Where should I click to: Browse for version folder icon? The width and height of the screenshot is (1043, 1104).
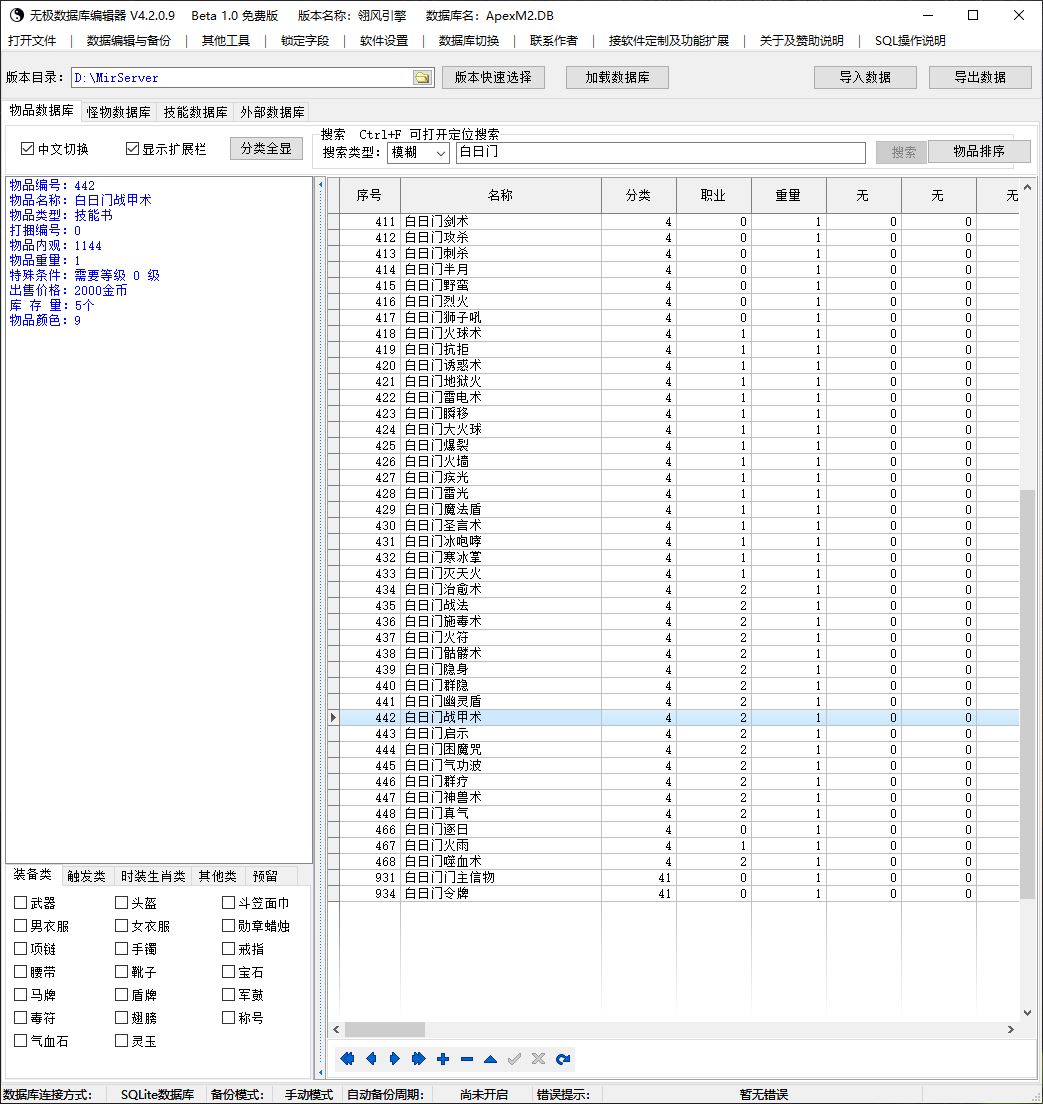(x=423, y=77)
